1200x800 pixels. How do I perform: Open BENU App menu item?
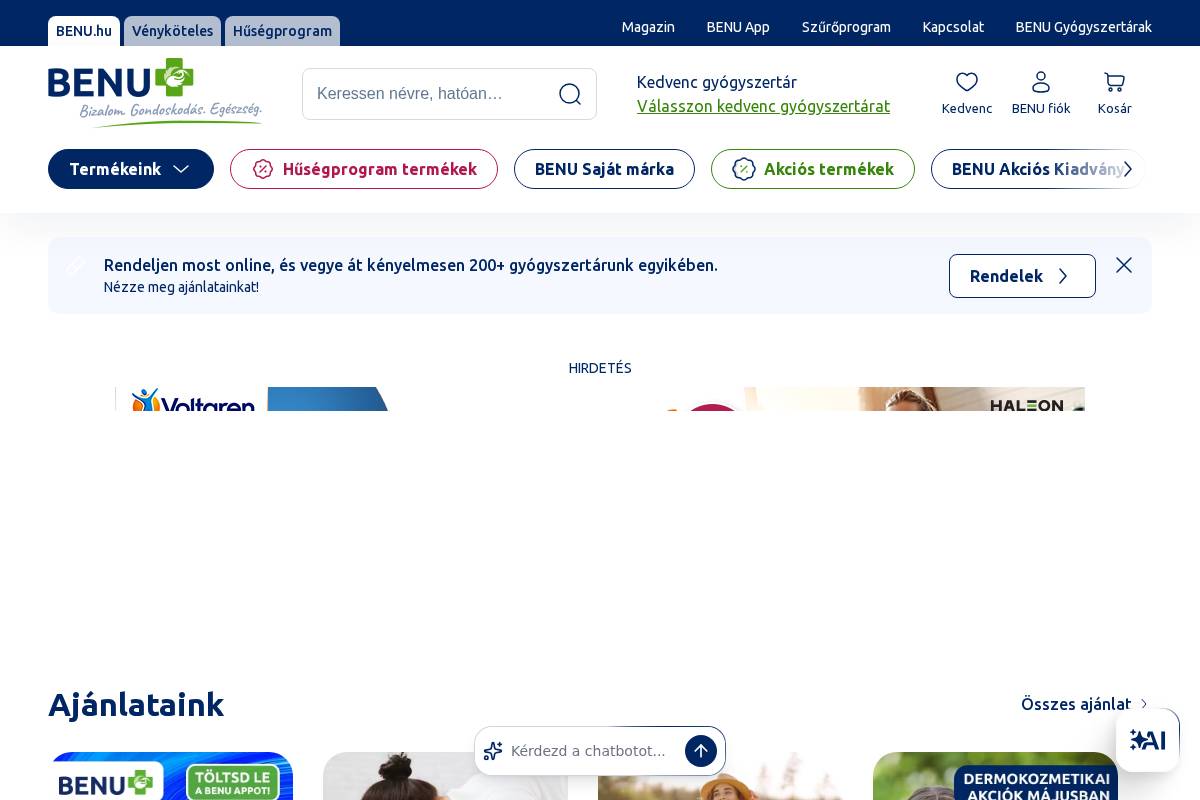[x=738, y=27]
